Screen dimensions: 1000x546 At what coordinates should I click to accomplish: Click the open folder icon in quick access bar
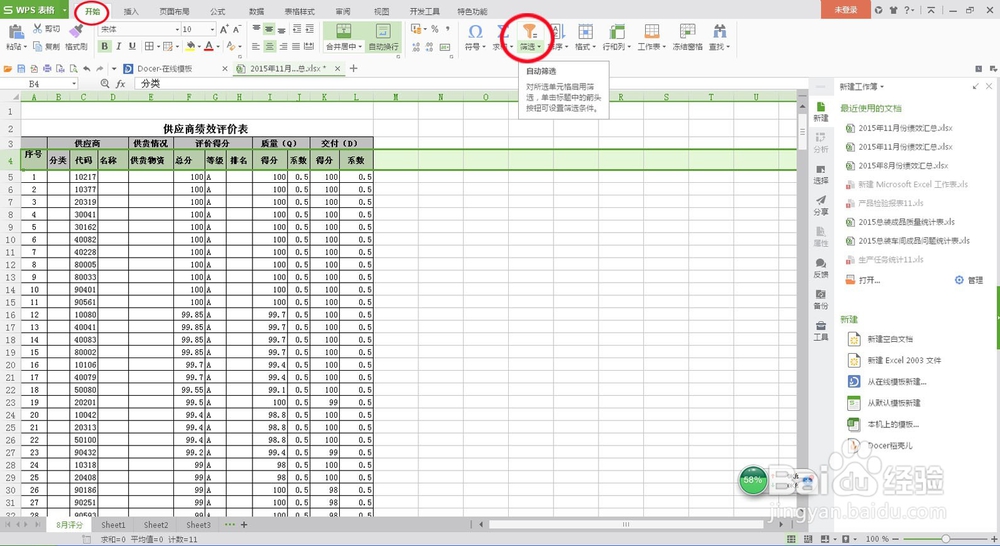(8, 68)
